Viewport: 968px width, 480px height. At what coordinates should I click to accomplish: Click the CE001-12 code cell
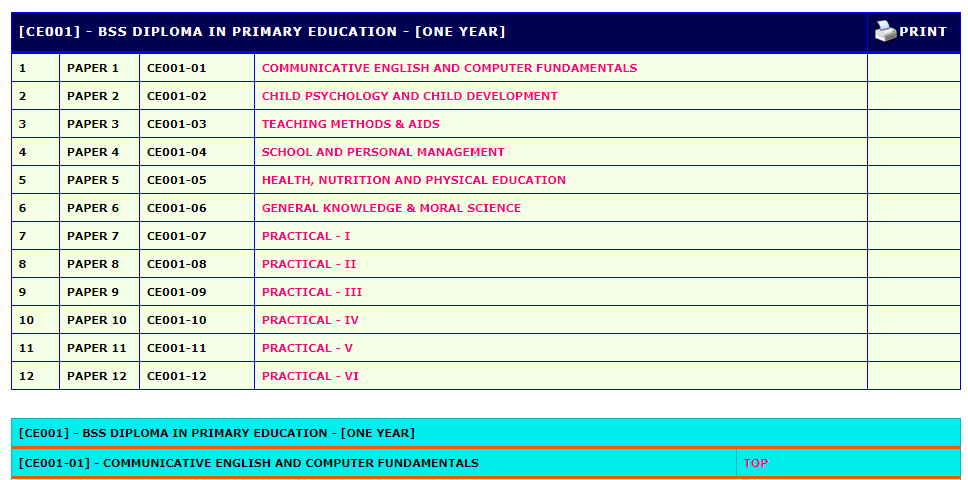point(177,376)
